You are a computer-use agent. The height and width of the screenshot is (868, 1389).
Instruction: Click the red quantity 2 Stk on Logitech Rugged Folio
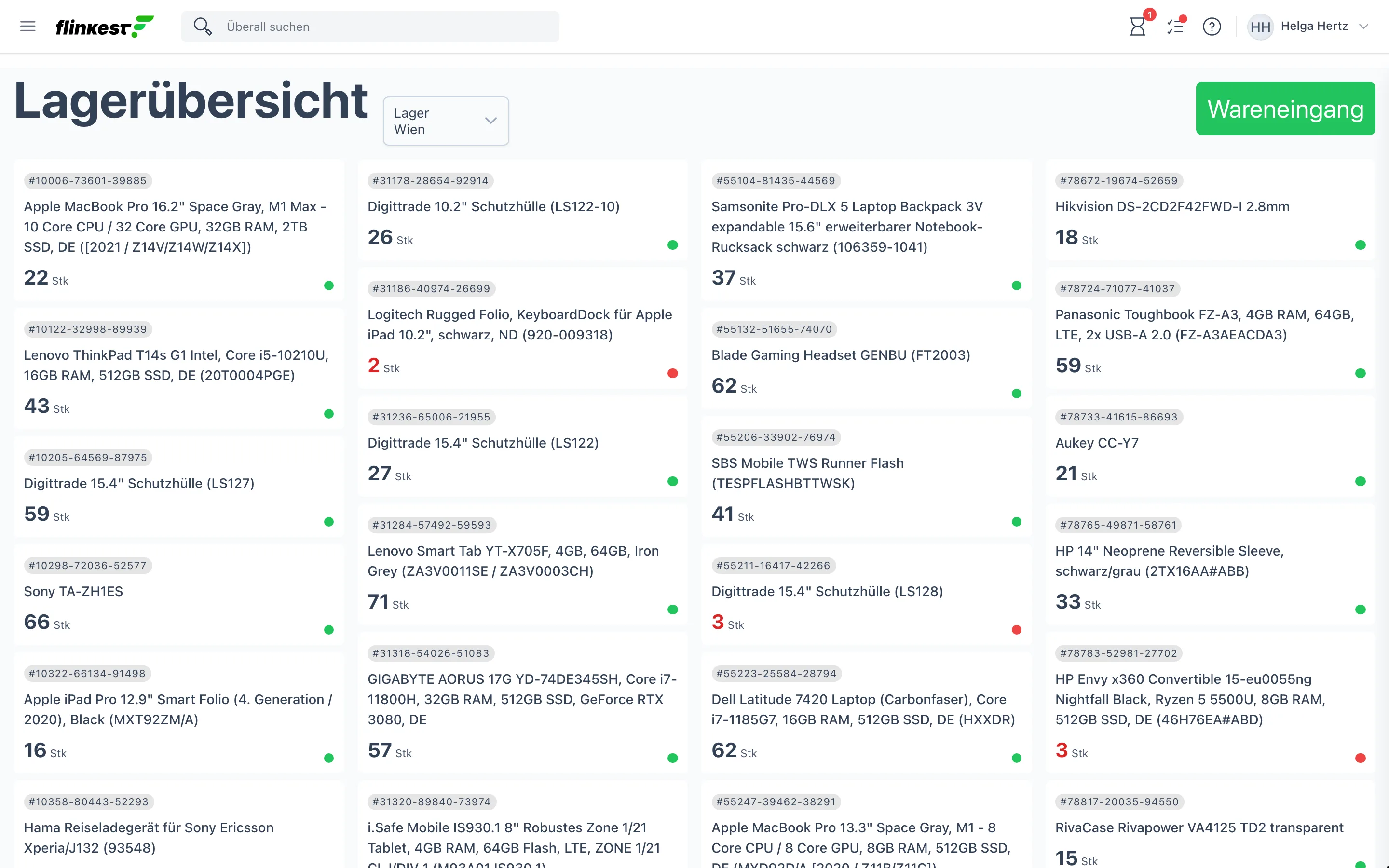[x=383, y=366]
